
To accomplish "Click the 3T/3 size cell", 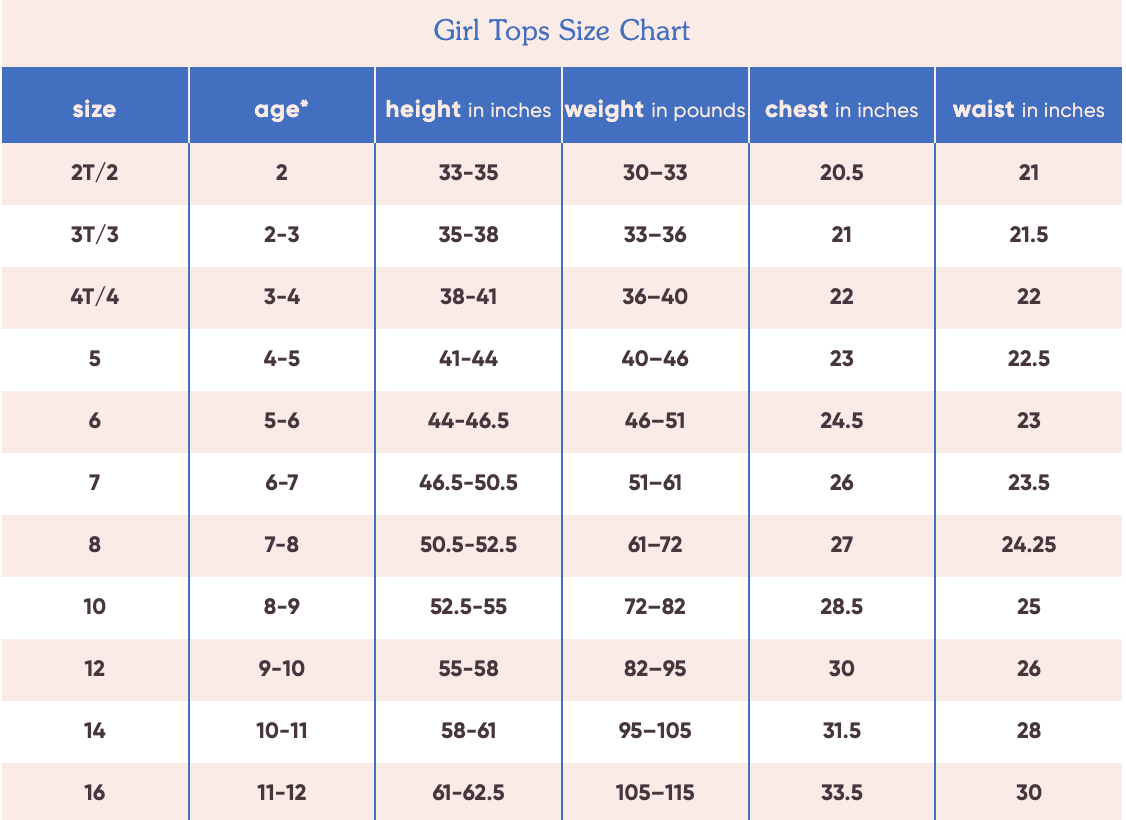I will (x=94, y=235).
